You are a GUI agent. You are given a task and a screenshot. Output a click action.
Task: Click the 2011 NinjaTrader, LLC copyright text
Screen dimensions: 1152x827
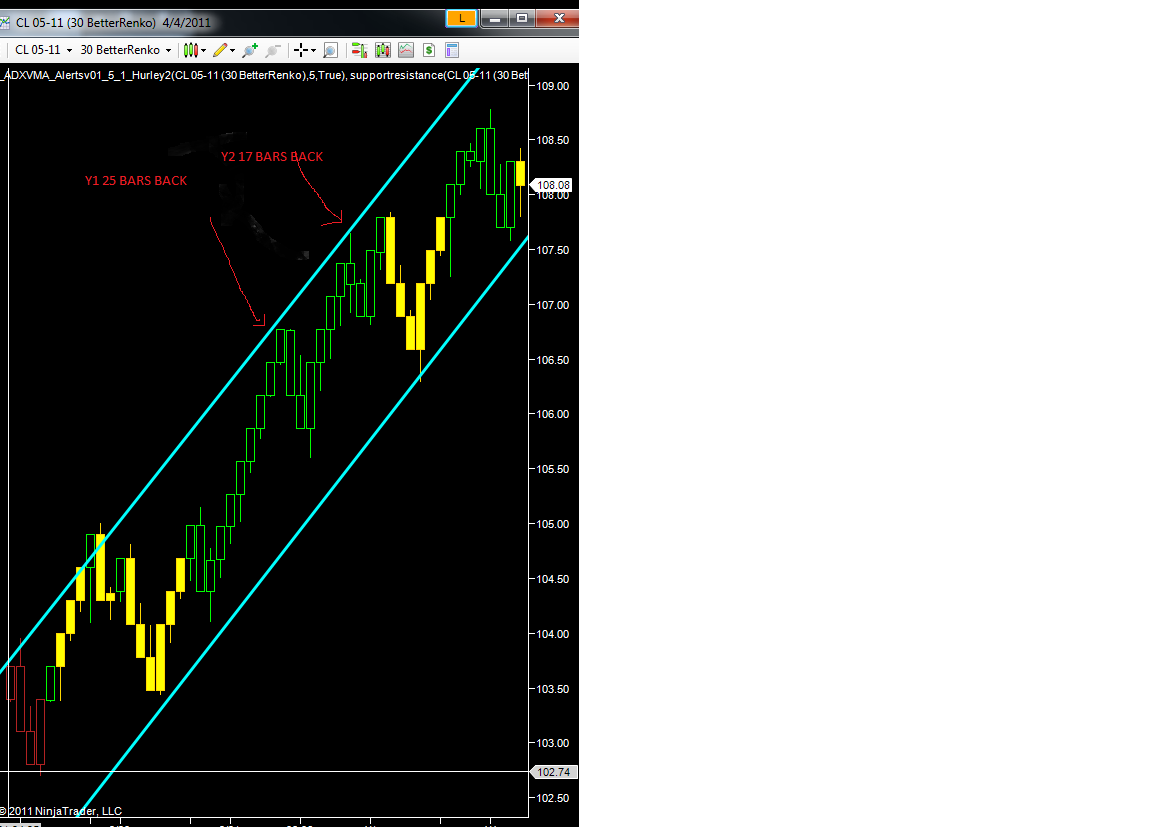click(61, 811)
